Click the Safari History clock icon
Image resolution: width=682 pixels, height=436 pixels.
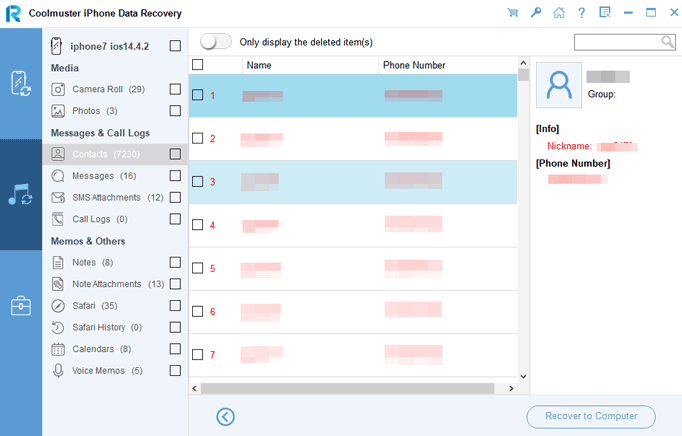click(58, 327)
